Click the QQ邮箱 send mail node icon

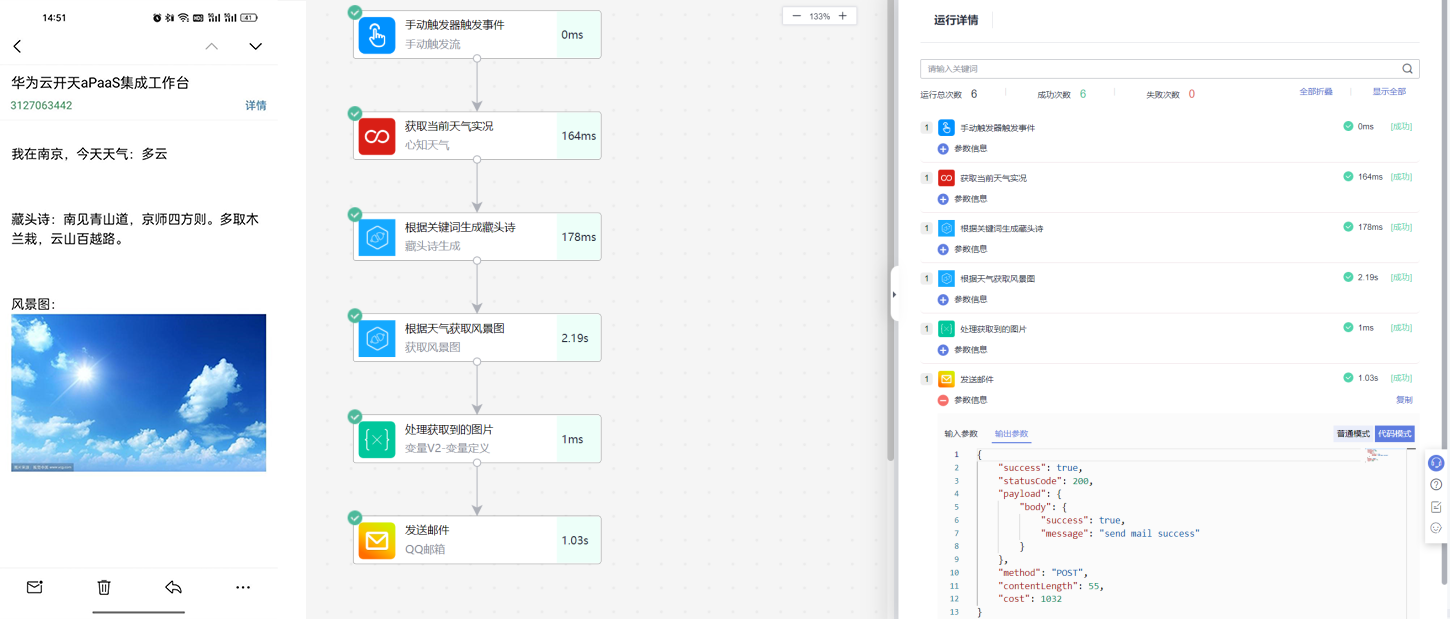click(x=375, y=539)
